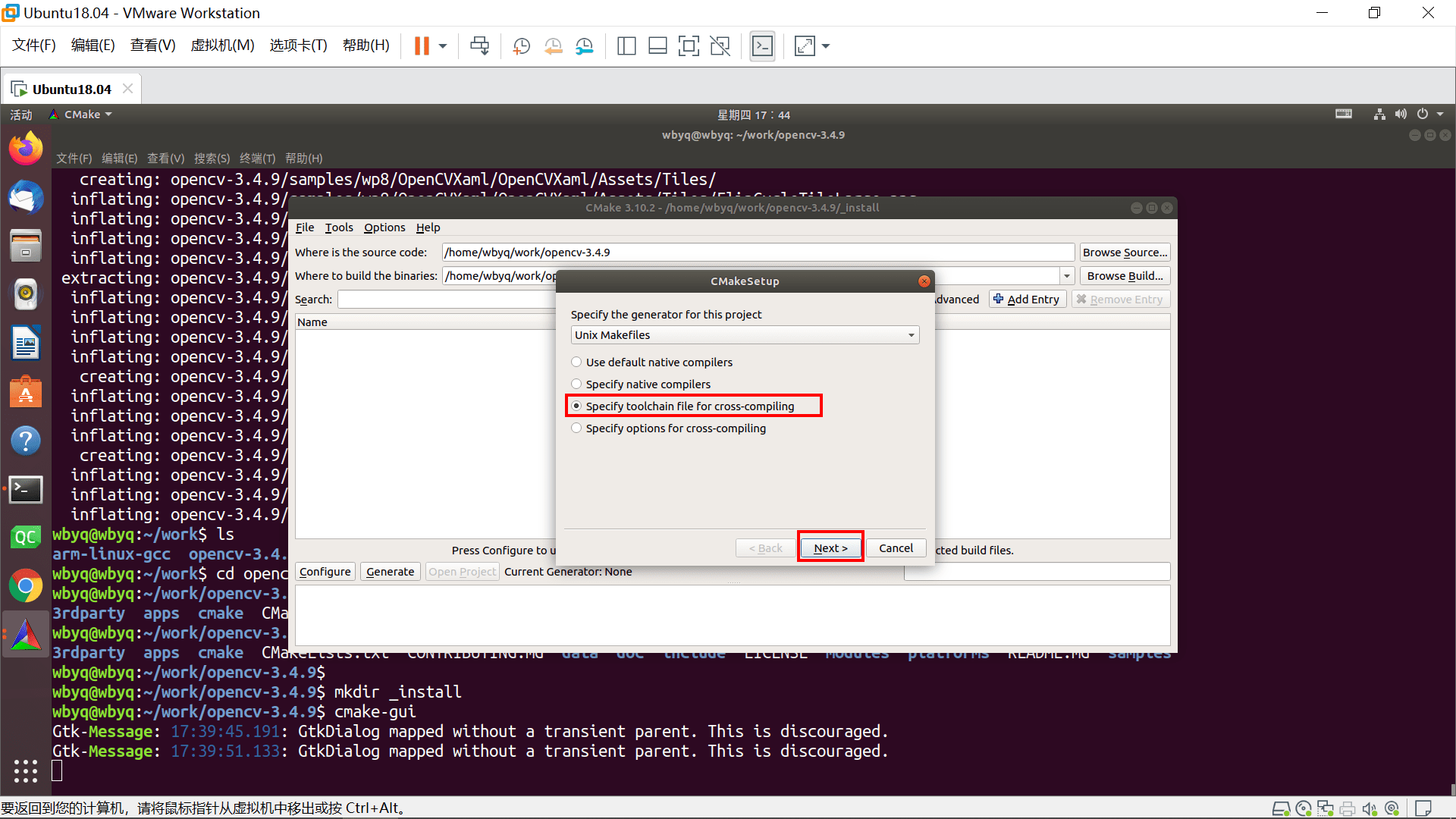This screenshot has width=1456, height=819.
Task: Select Specify toolchain file for cross-compiling
Action: click(682, 406)
